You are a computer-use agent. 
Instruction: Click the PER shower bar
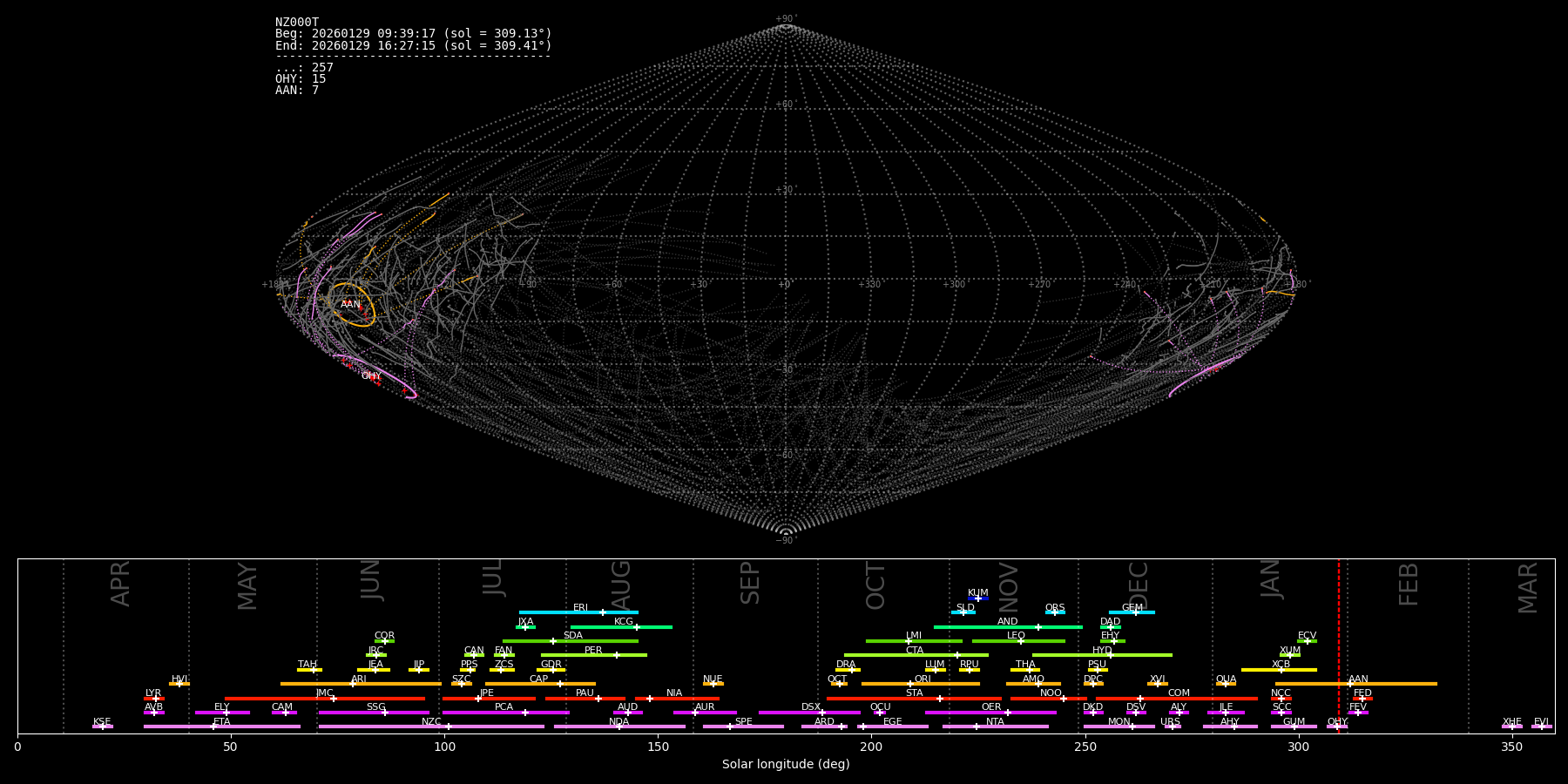(594, 655)
